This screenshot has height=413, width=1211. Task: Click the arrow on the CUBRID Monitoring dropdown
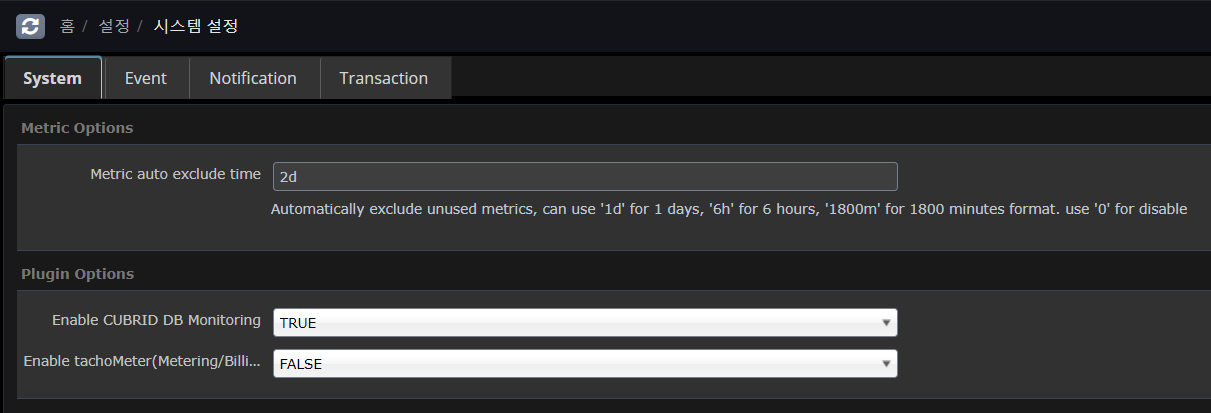point(886,323)
